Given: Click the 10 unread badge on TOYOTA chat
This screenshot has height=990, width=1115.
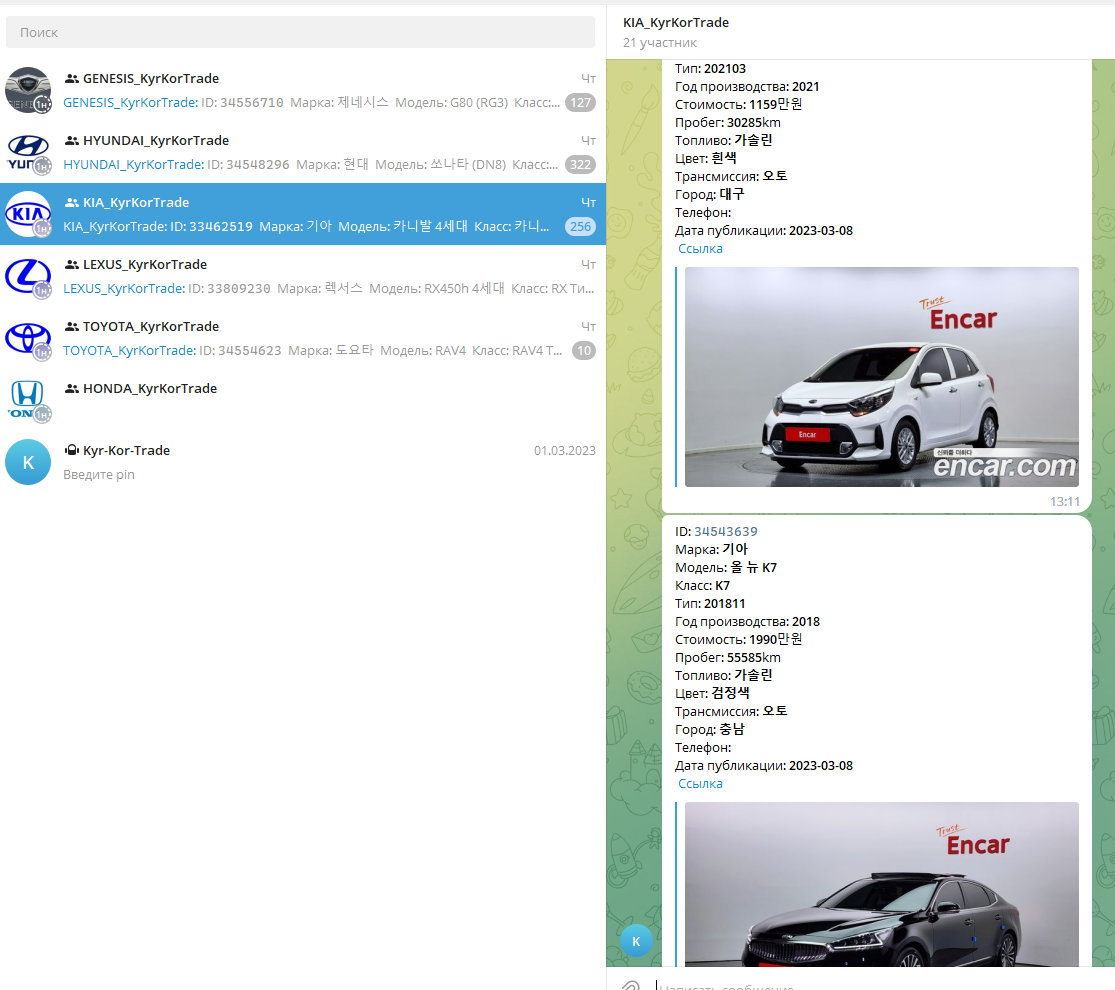Looking at the screenshot, I should (584, 350).
